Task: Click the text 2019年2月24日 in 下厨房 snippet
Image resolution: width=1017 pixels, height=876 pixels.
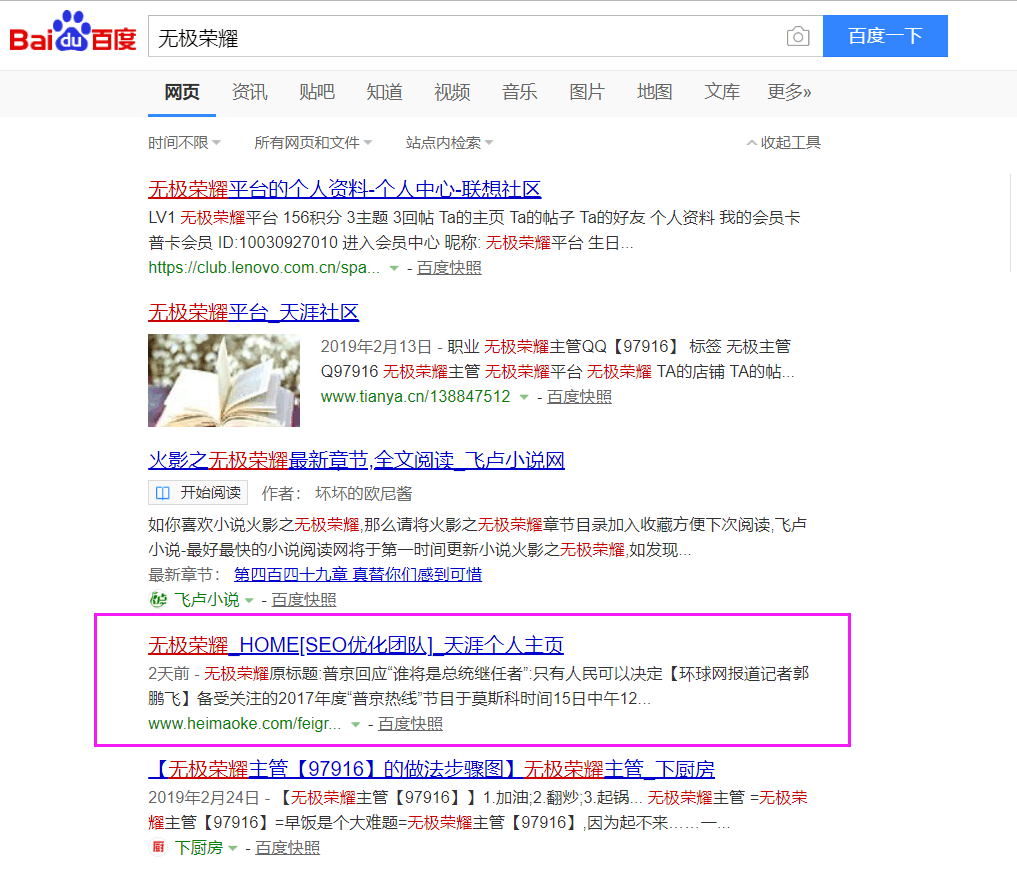Action: point(203,798)
